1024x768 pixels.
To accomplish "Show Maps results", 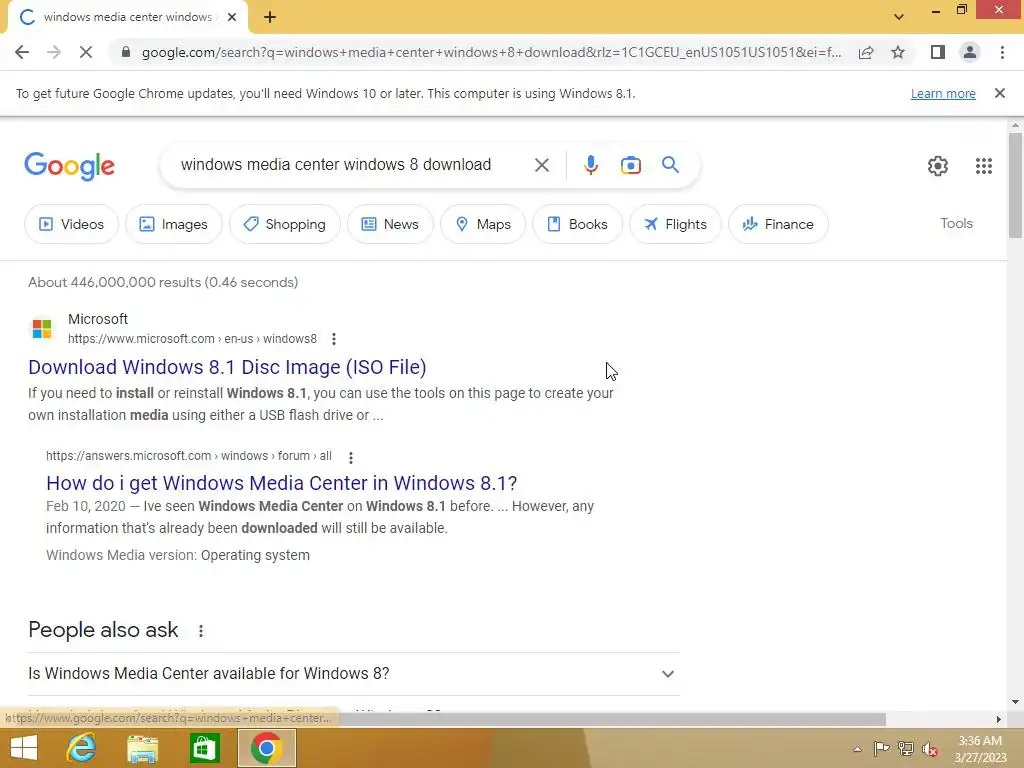I will coord(483,224).
